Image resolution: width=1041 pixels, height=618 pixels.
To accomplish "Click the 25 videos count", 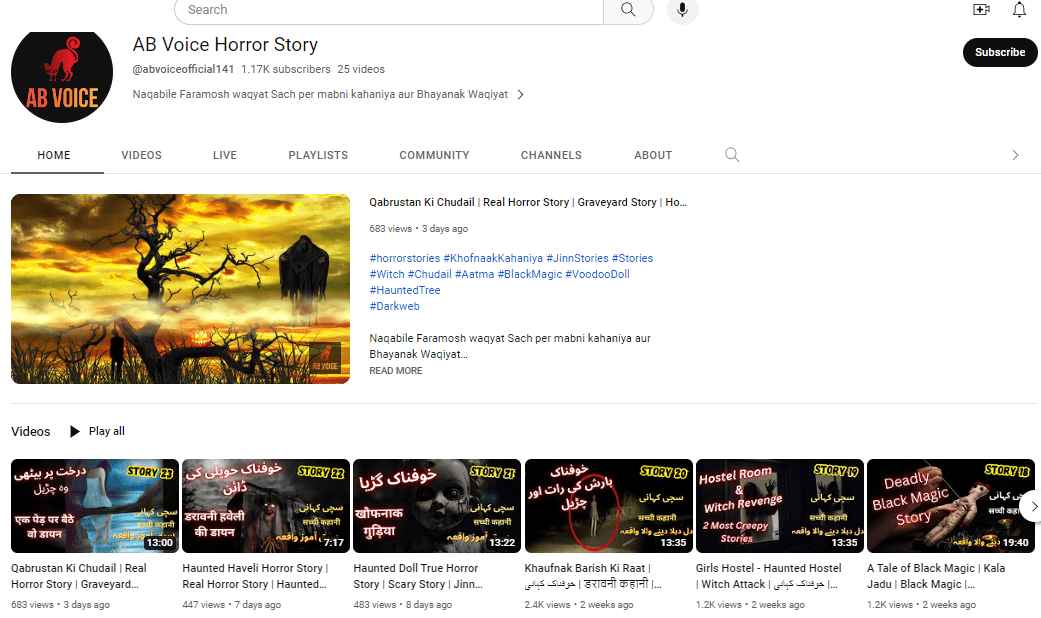I will pyautogui.click(x=361, y=69).
